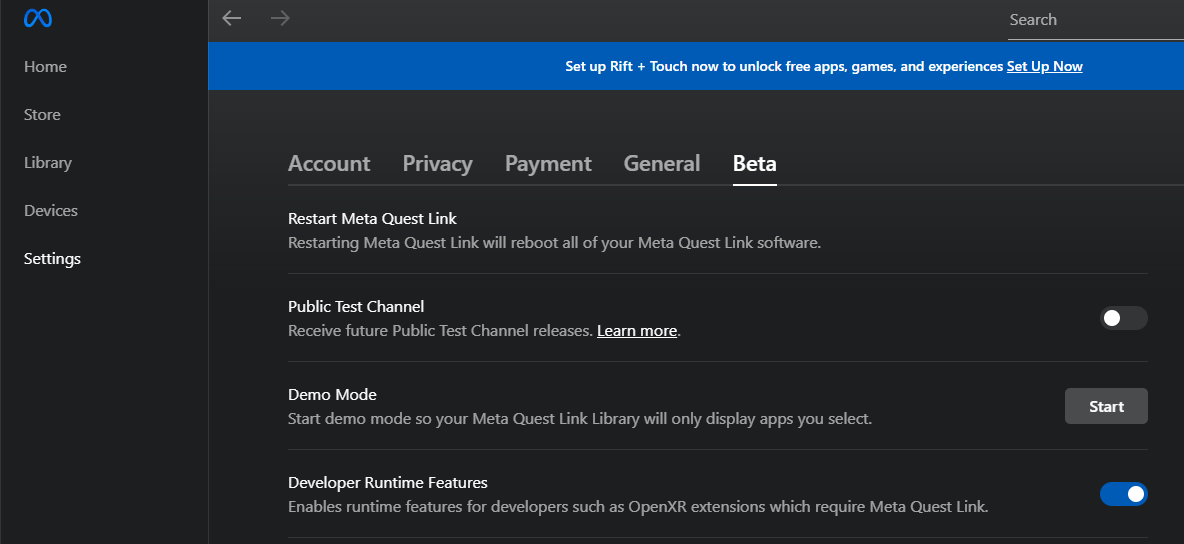The image size is (1184, 544).
Task: Open the Privacy settings tab
Action: [437, 164]
